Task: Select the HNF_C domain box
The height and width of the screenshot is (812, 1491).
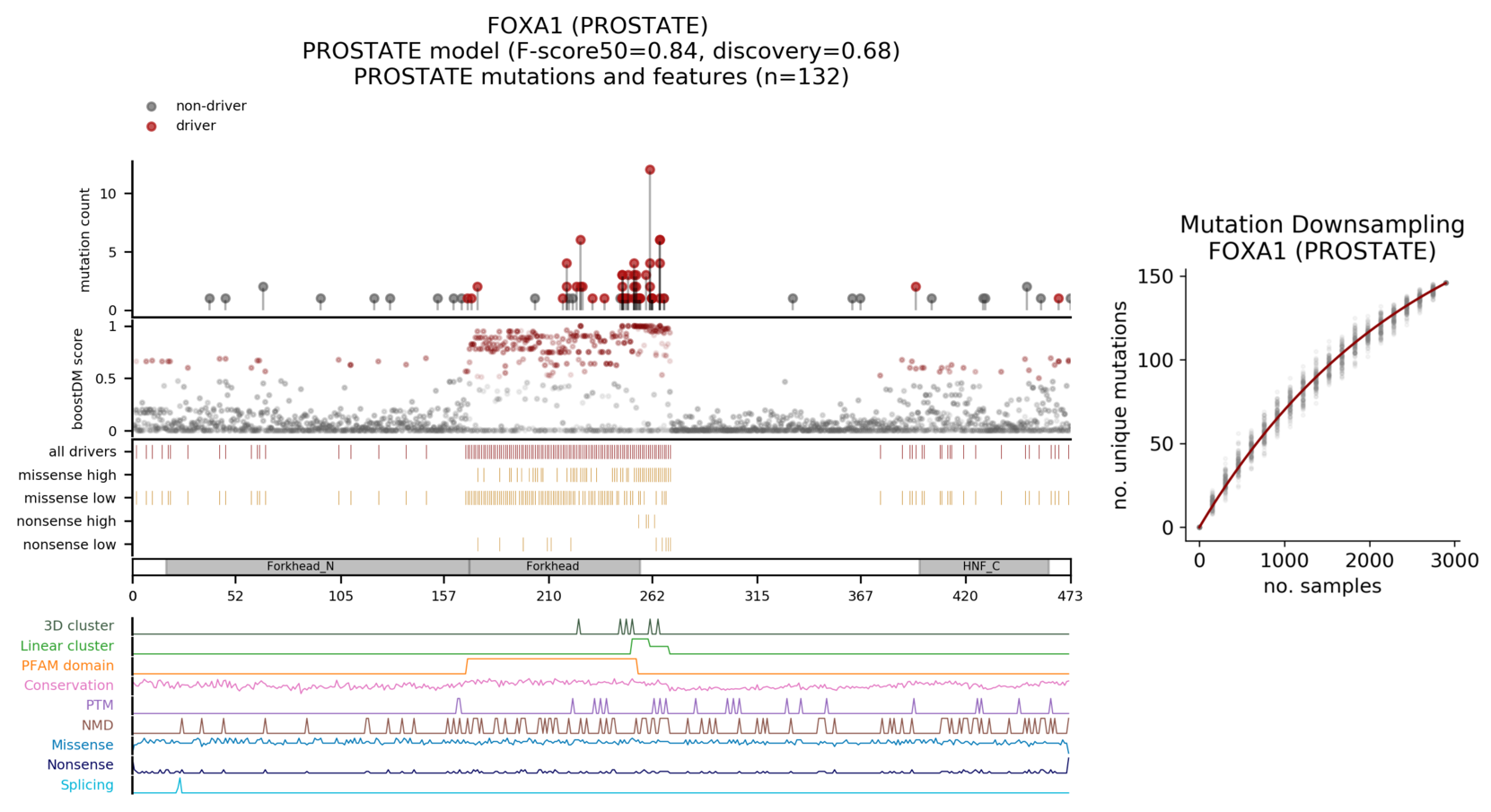Action: pyautogui.click(x=983, y=567)
